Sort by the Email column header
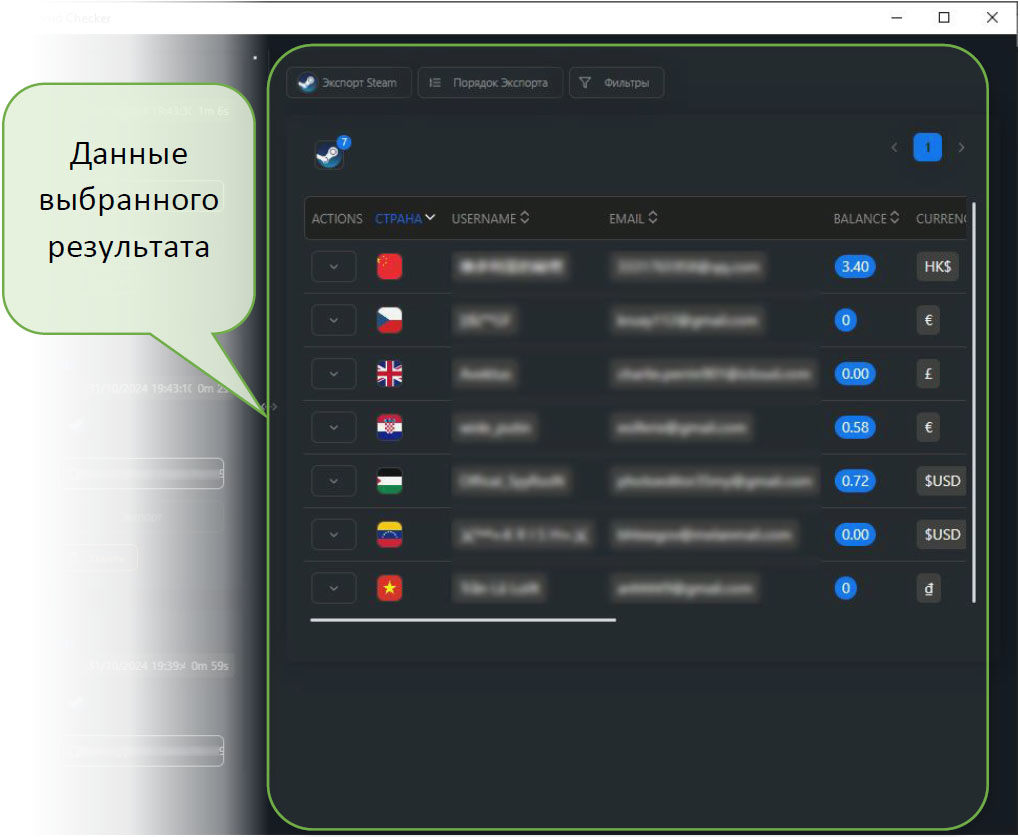This screenshot has width=1020, height=837. (633, 218)
